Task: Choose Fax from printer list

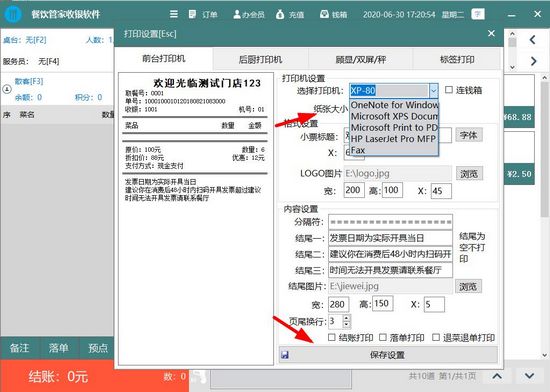Action: tap(394, 150)
